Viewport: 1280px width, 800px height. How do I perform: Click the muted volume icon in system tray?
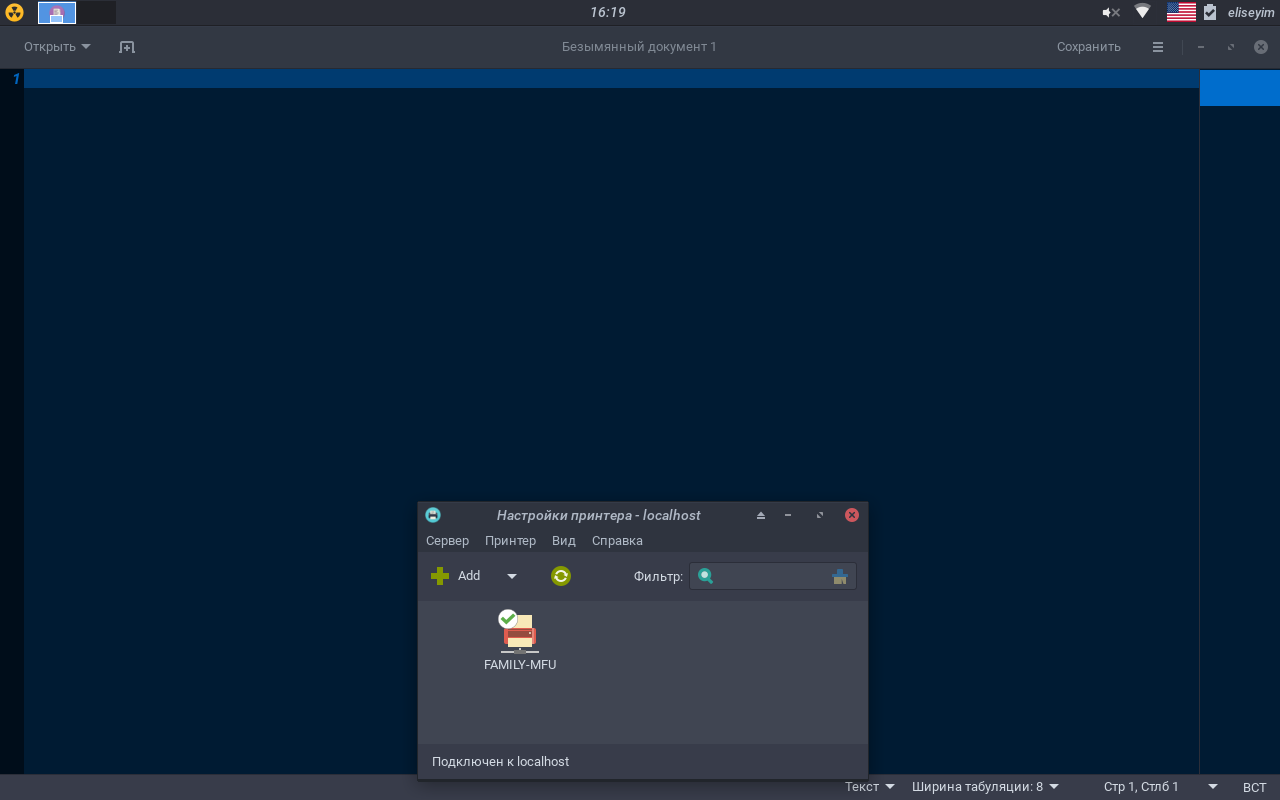(x=1111, y=12)
